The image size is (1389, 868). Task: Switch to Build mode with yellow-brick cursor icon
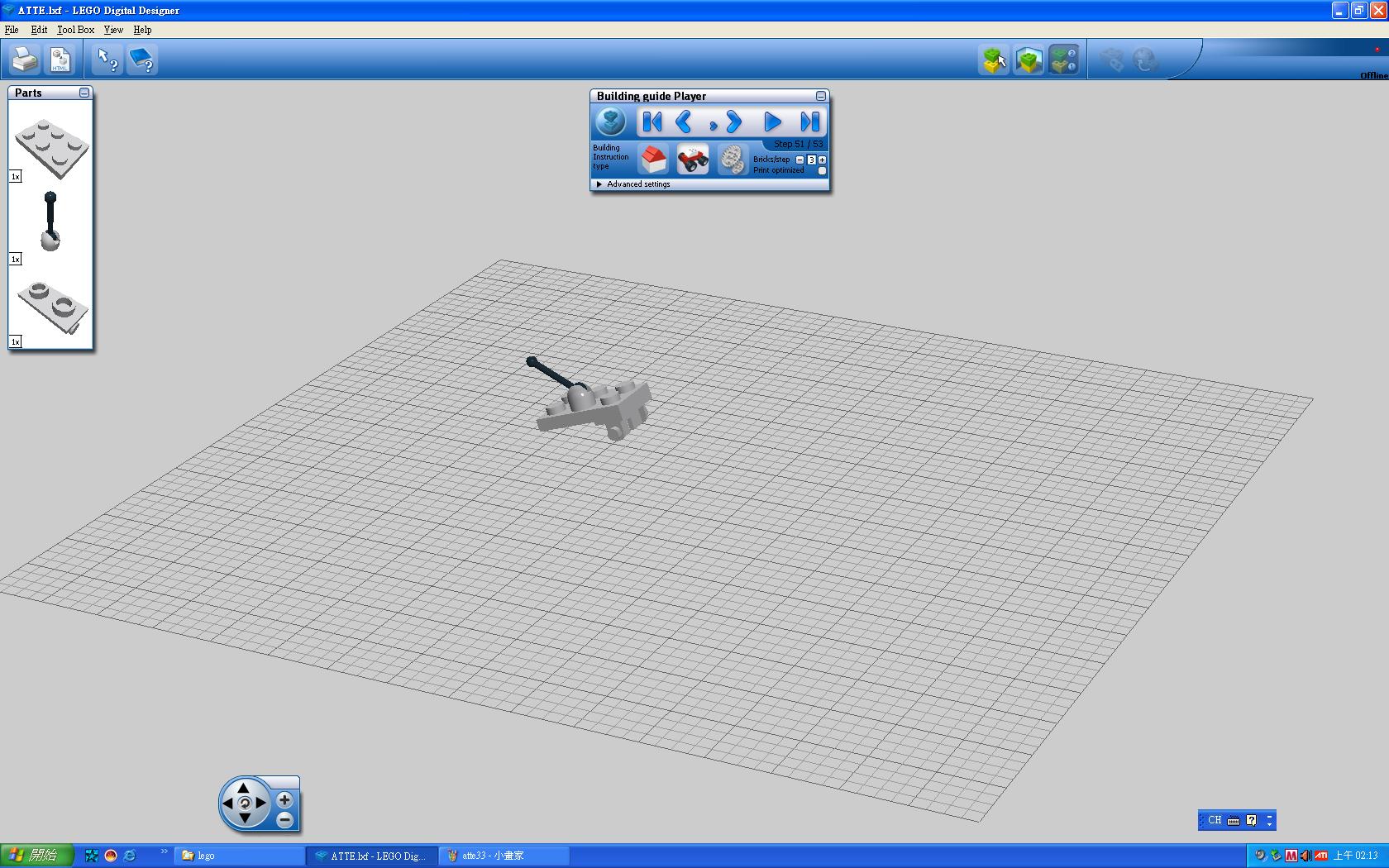[x=994, y=60]
